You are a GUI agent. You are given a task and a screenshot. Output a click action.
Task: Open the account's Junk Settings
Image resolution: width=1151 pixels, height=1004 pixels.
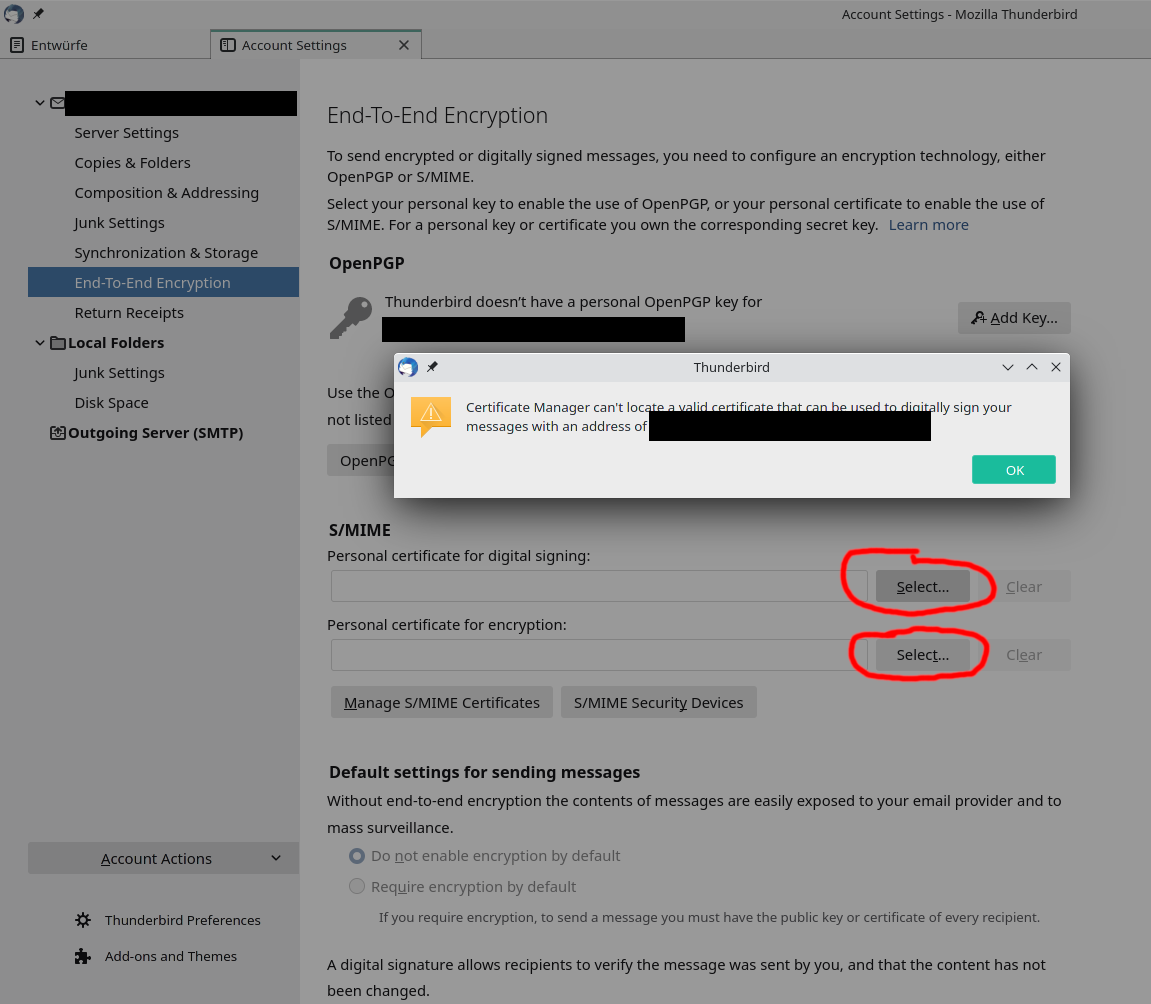coord(119,223)
